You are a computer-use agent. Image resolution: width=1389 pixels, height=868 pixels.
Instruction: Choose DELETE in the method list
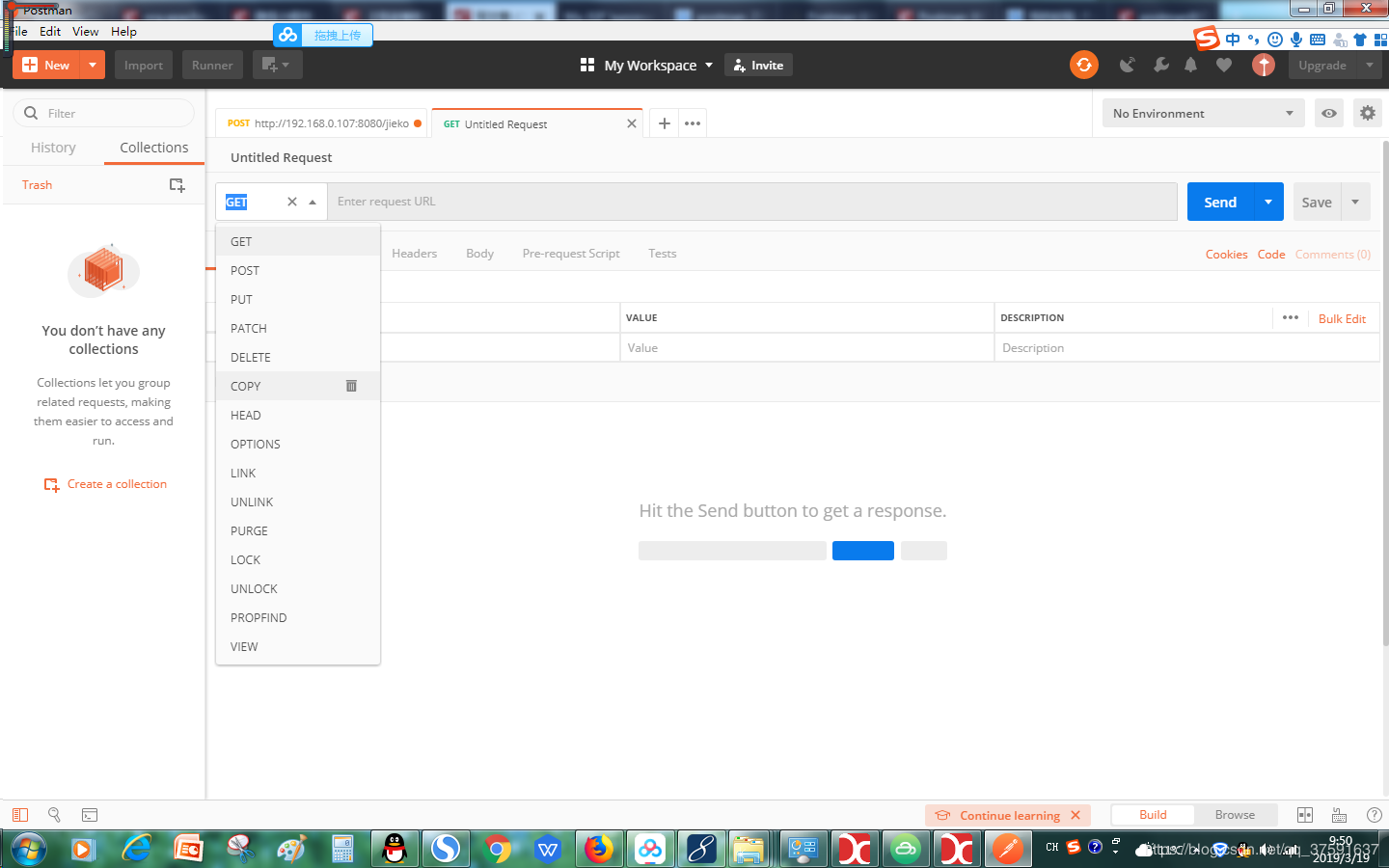point(298,357)
